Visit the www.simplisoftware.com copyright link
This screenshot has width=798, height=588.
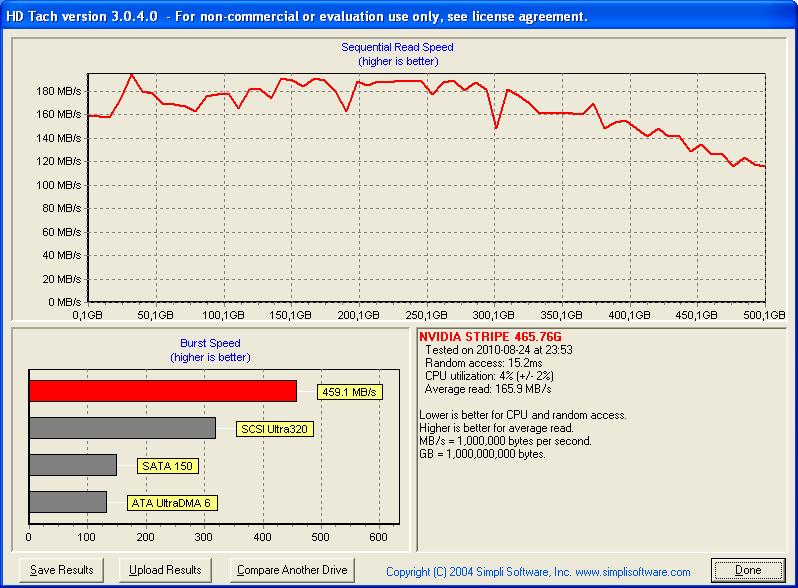633,572
